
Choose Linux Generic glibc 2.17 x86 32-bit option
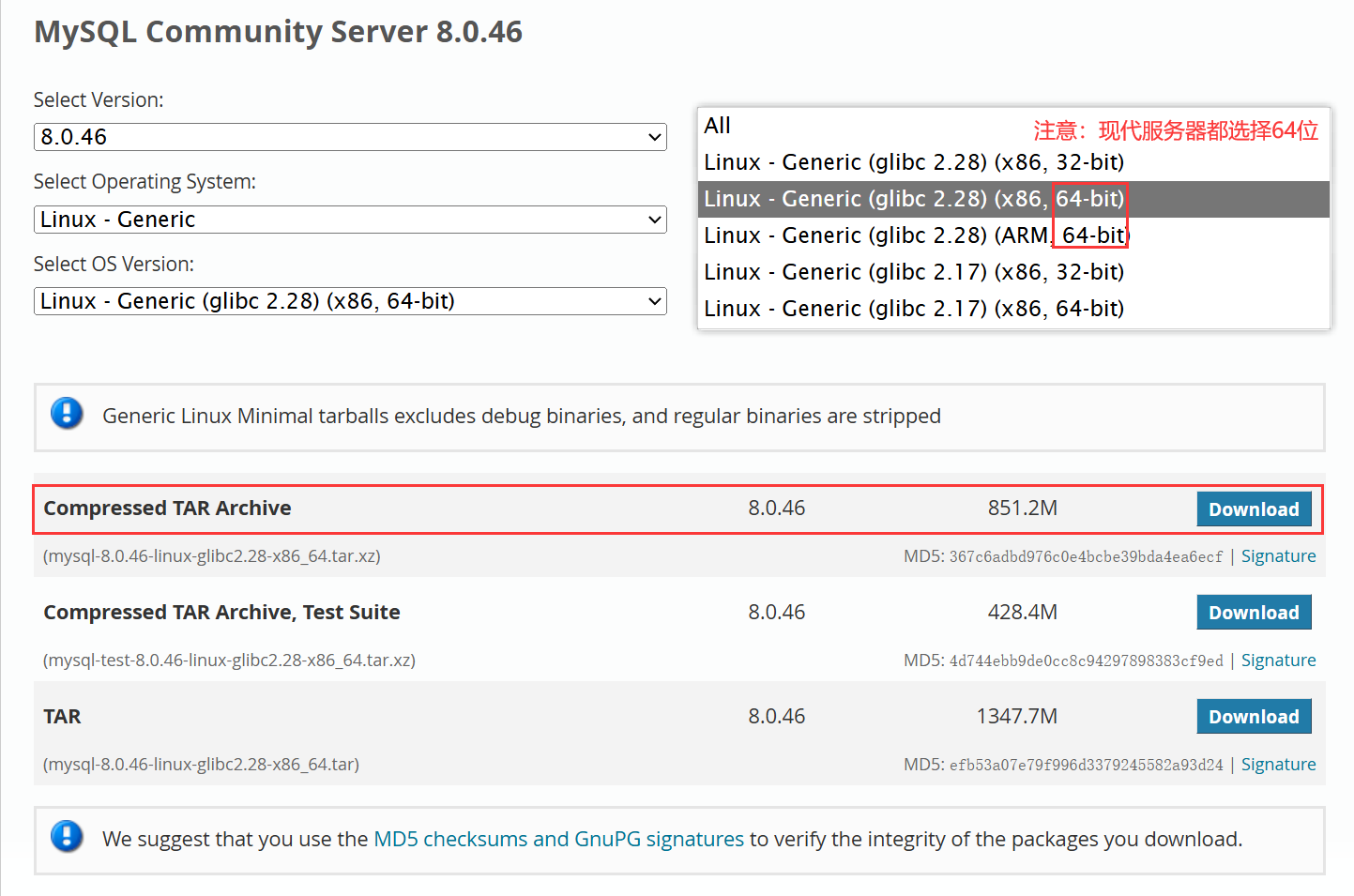click(x=1013, y=272)
